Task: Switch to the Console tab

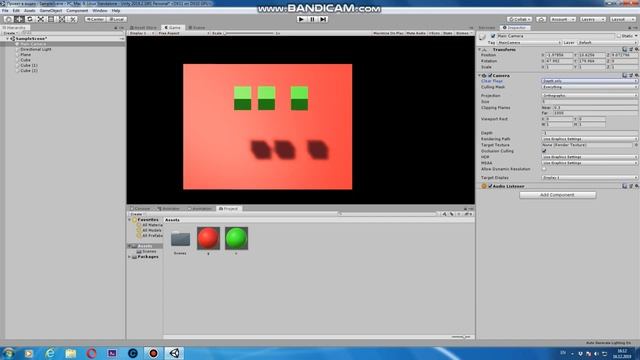Action: point(140,209)
